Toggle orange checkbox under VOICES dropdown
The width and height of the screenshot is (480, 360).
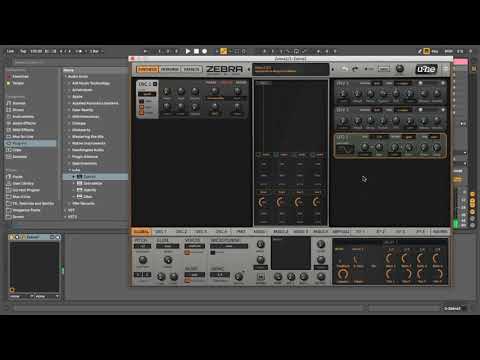(187, 253)
